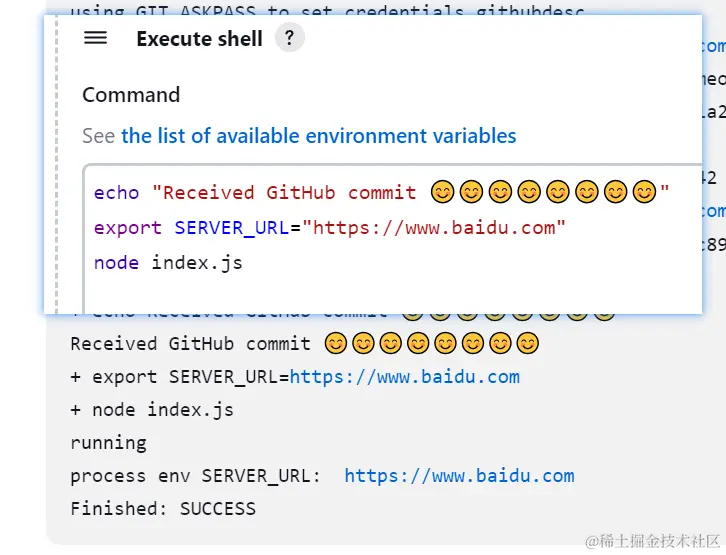Click the "process env SERVER_URL:" console text
The width and height of the screenshot is (726, 555).
click(x=195, y=476)
